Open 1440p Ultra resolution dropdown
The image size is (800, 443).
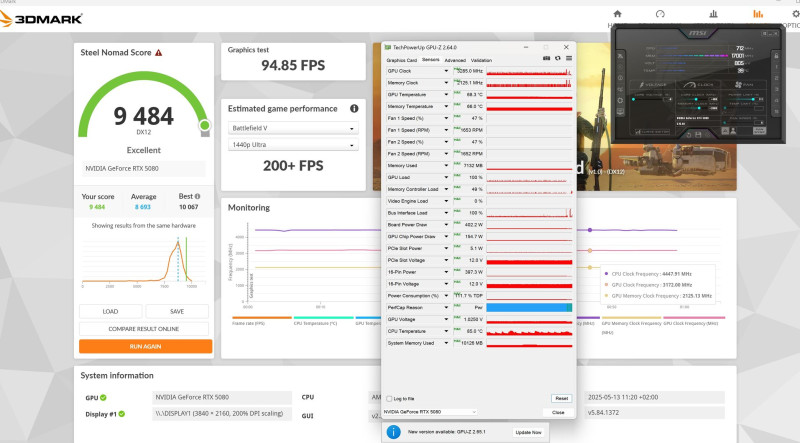pyautogui.click(x=293, y=144)
